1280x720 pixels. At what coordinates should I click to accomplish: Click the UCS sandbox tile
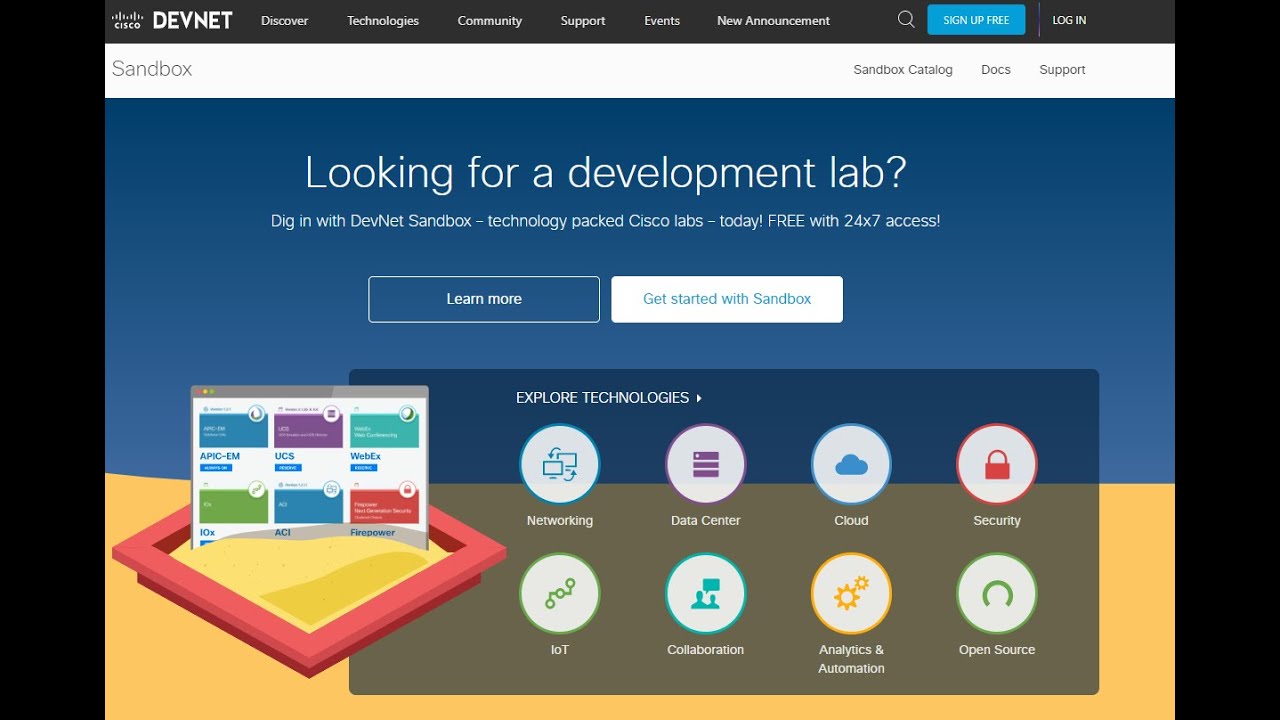309,437
